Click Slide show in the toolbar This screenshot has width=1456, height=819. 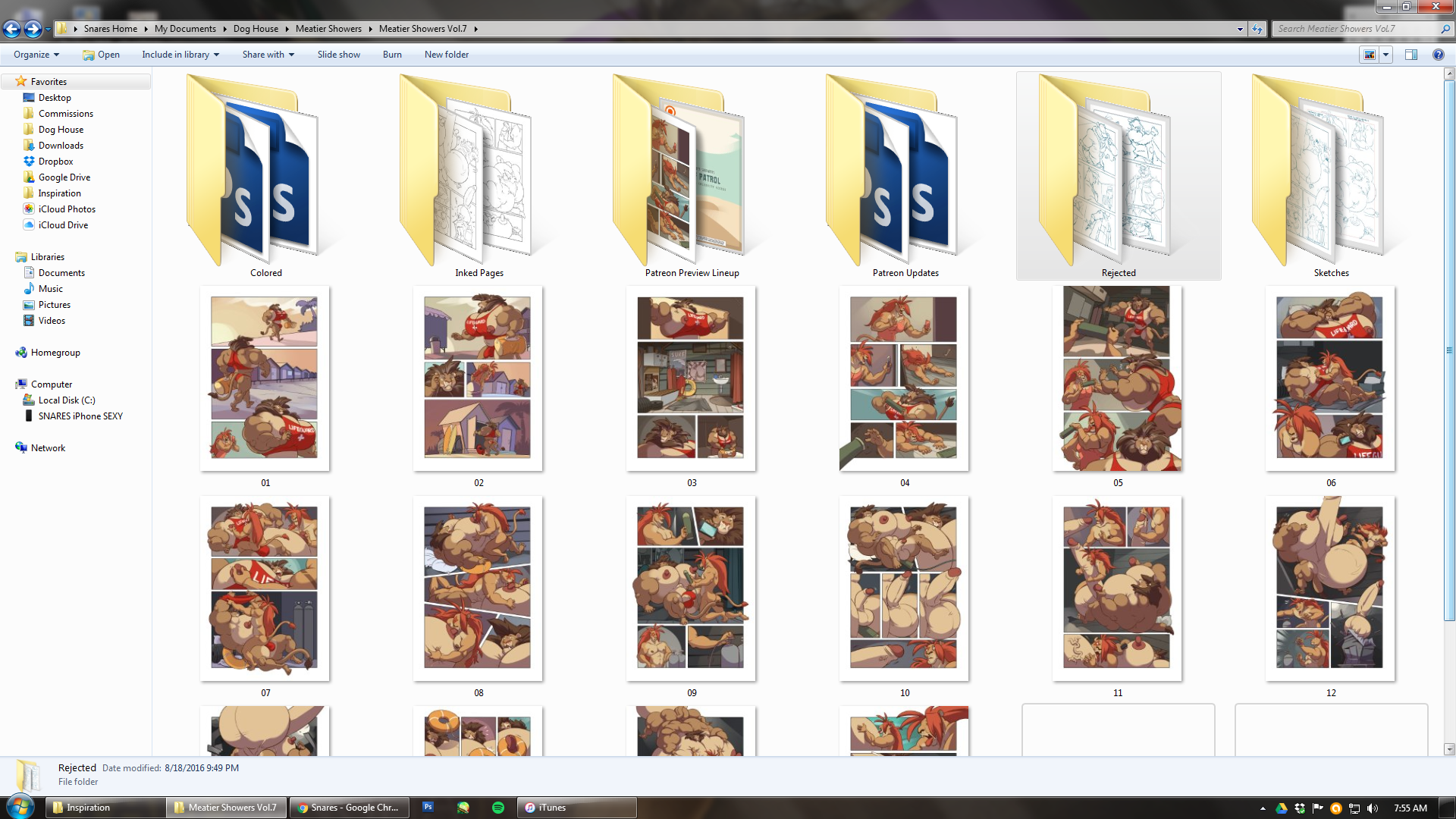coord(338,55)
